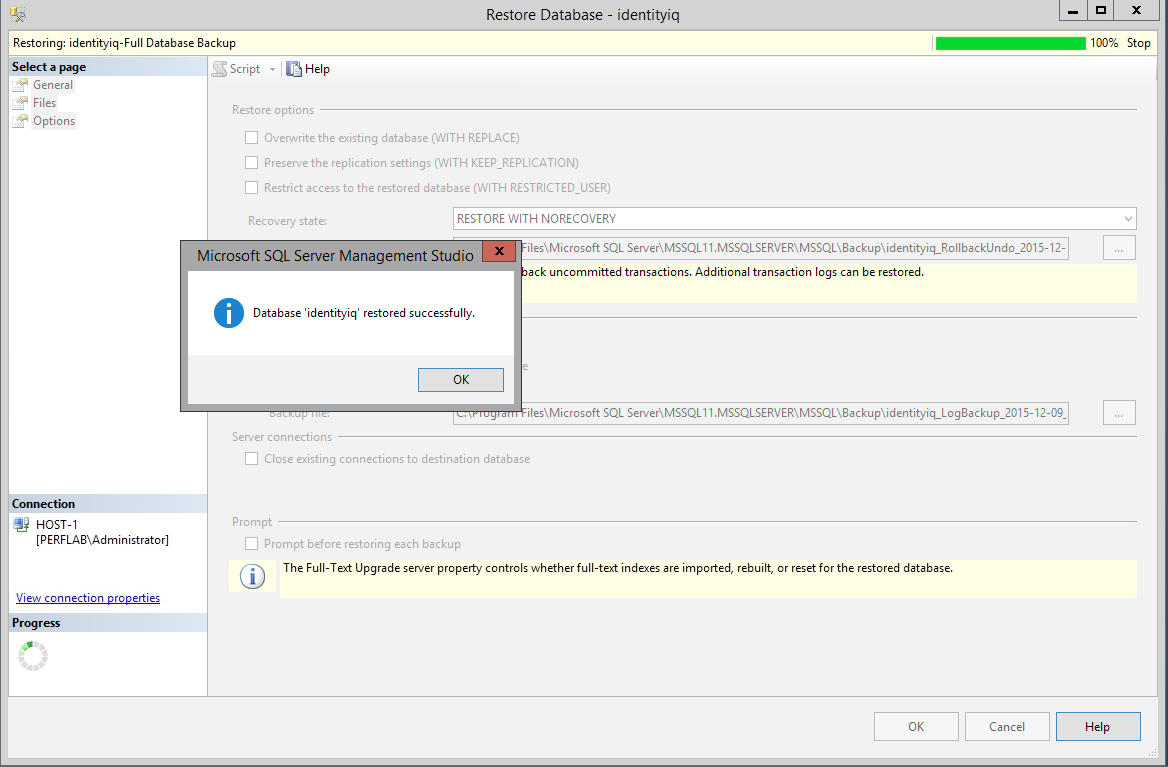Select the General page icon

click(20, 85)
